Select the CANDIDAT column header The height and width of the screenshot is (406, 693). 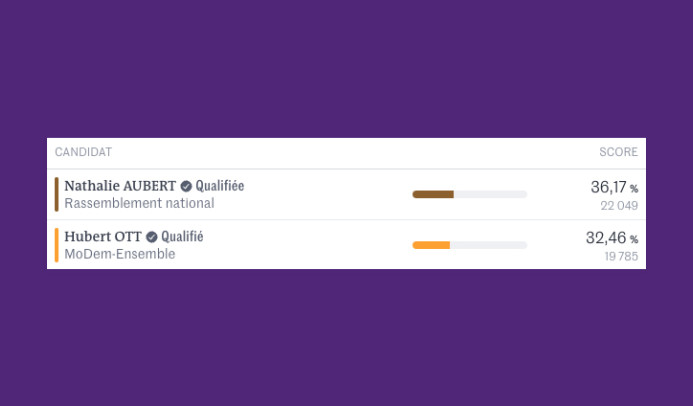(83, 152)
